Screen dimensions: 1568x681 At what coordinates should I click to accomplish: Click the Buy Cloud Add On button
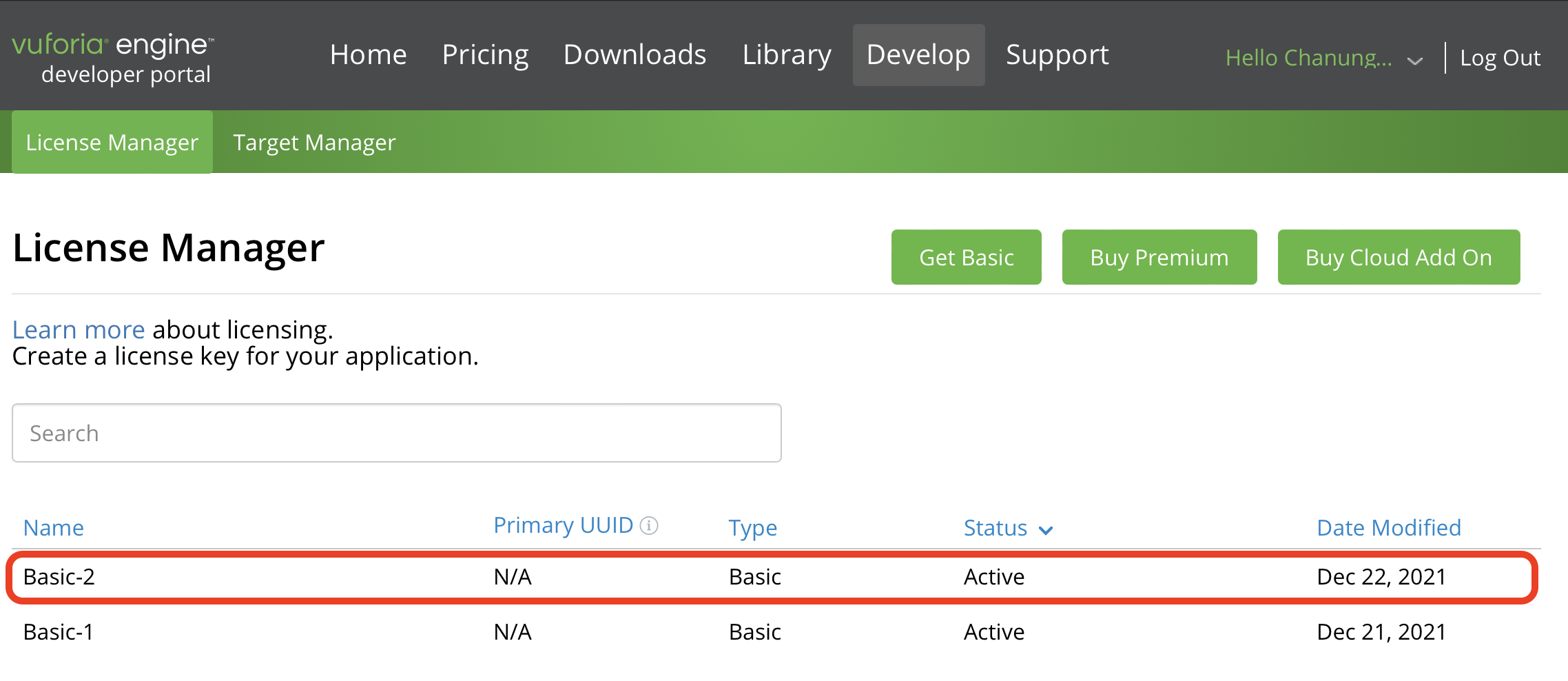click(x=1399, y=257)
